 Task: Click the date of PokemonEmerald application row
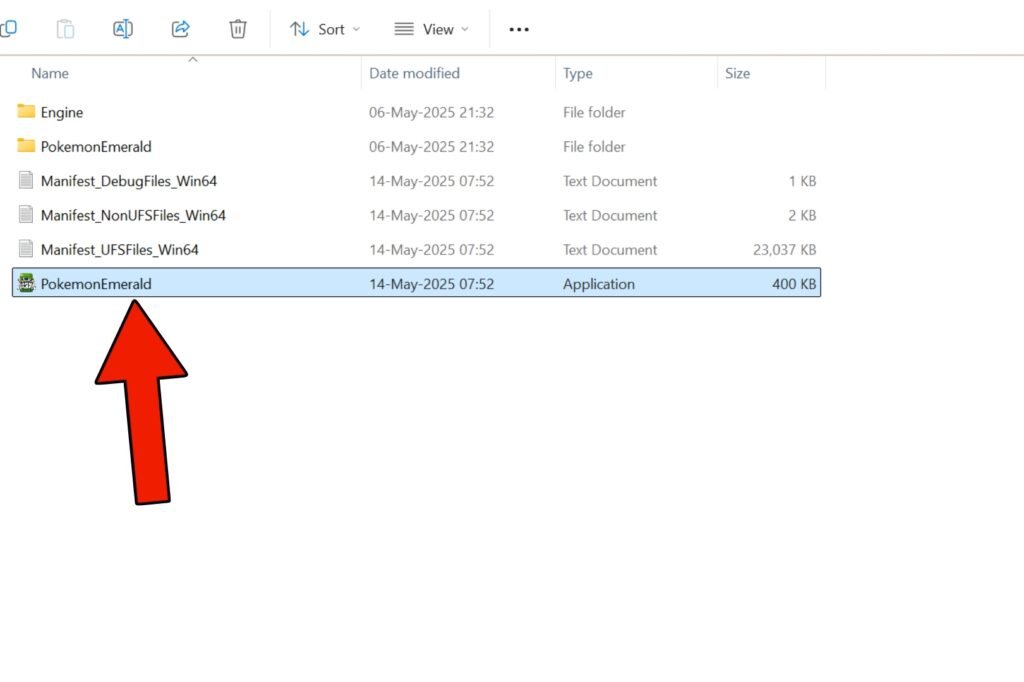(x=432, y=284)
